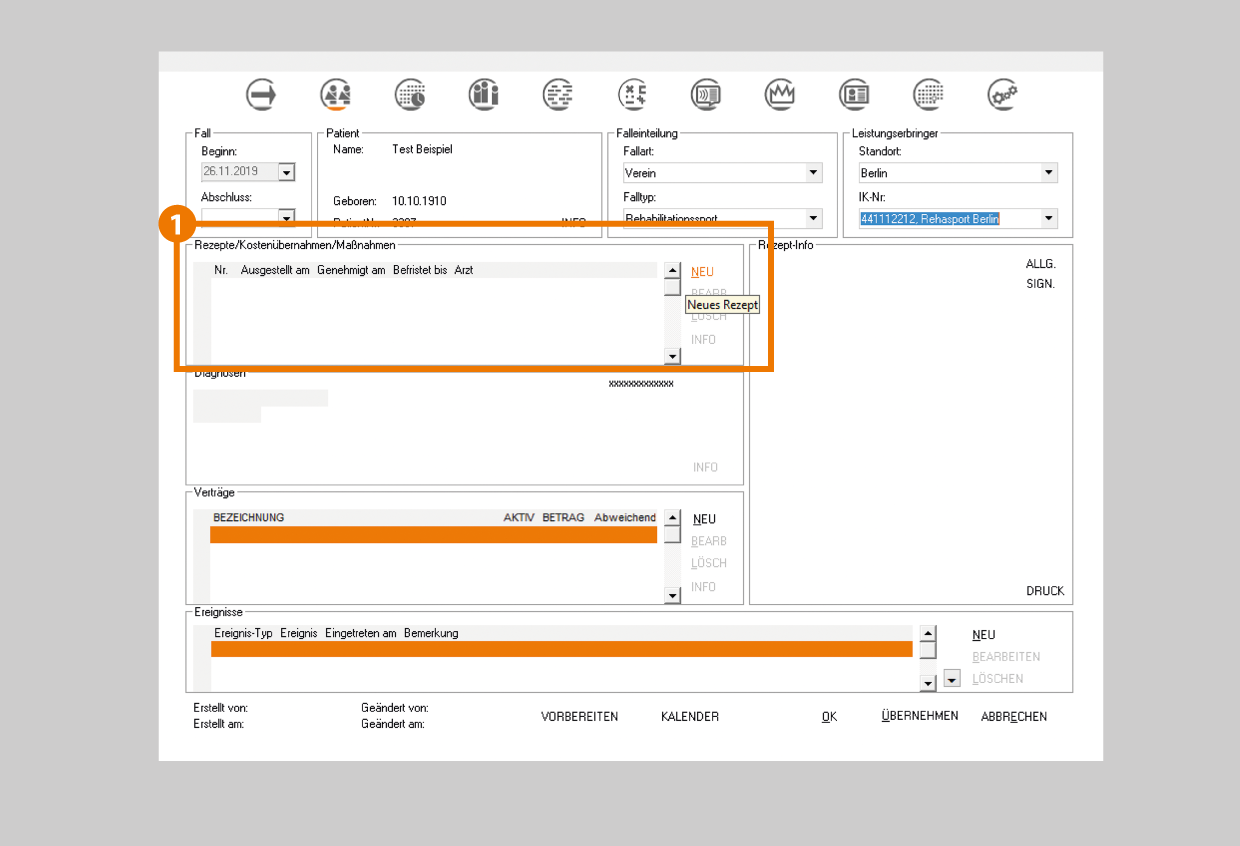The width and height of the screenshot is (1240, 846).
Task: Expand the IK-Nr dropdown list
Action: (x=1048, y=218)
